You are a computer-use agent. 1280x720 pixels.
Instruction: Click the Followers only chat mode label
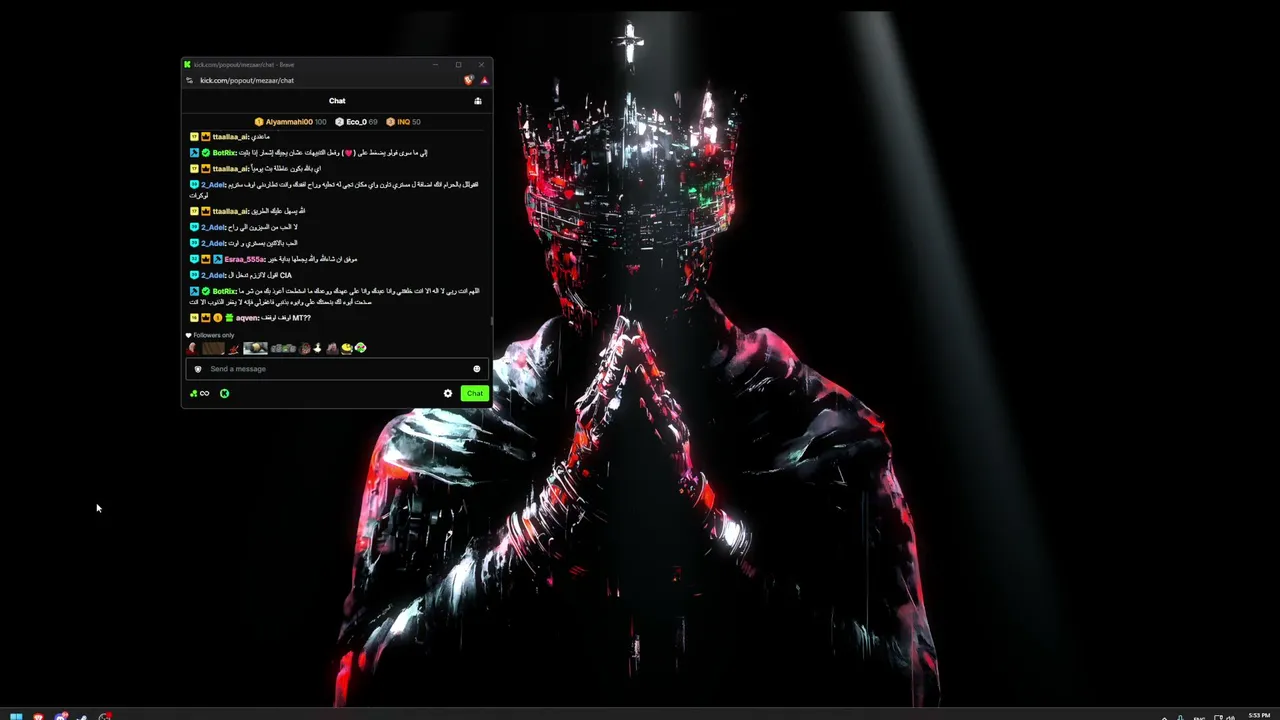214,335
